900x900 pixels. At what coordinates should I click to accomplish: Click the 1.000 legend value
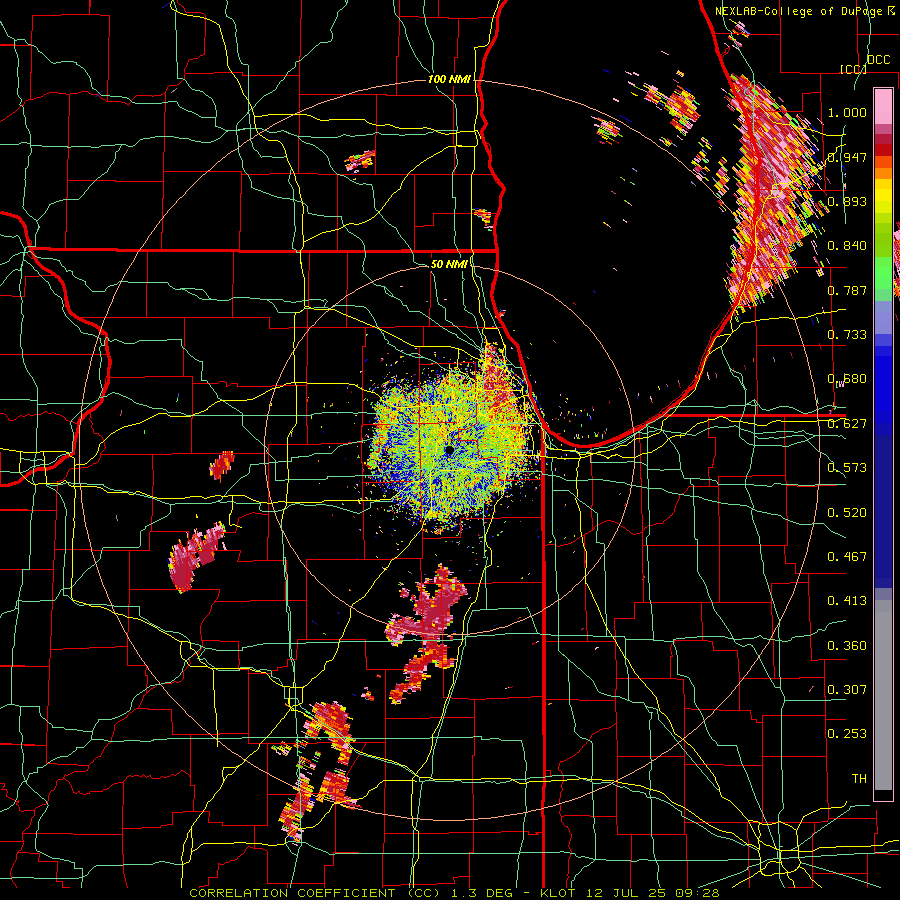(847, 112)
